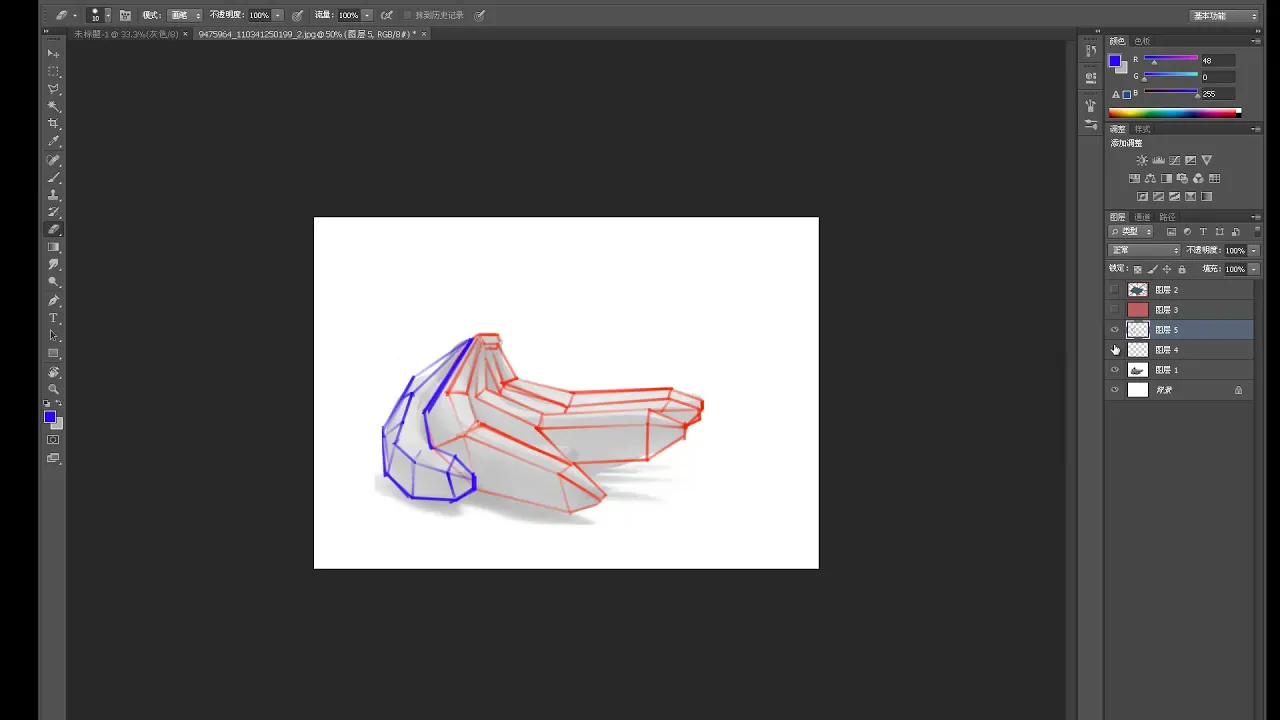Switch to the 未标题-1 document tab
This screenshot has height=720, width=1280.
click(125, 34)
